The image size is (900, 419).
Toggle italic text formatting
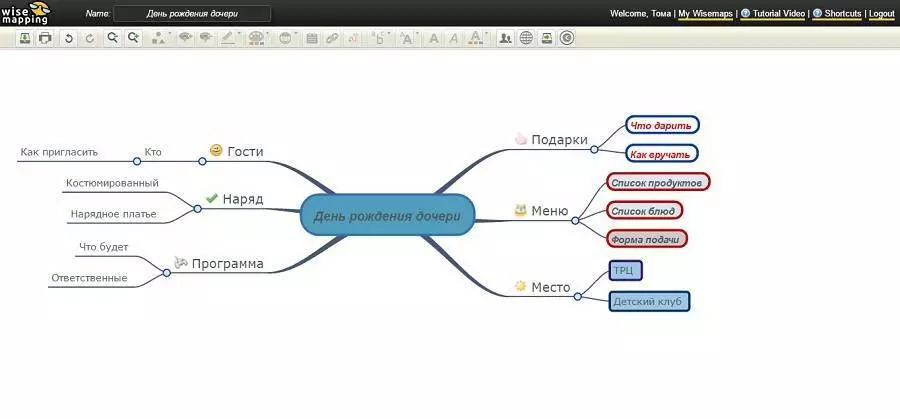[x=454, y=38]
